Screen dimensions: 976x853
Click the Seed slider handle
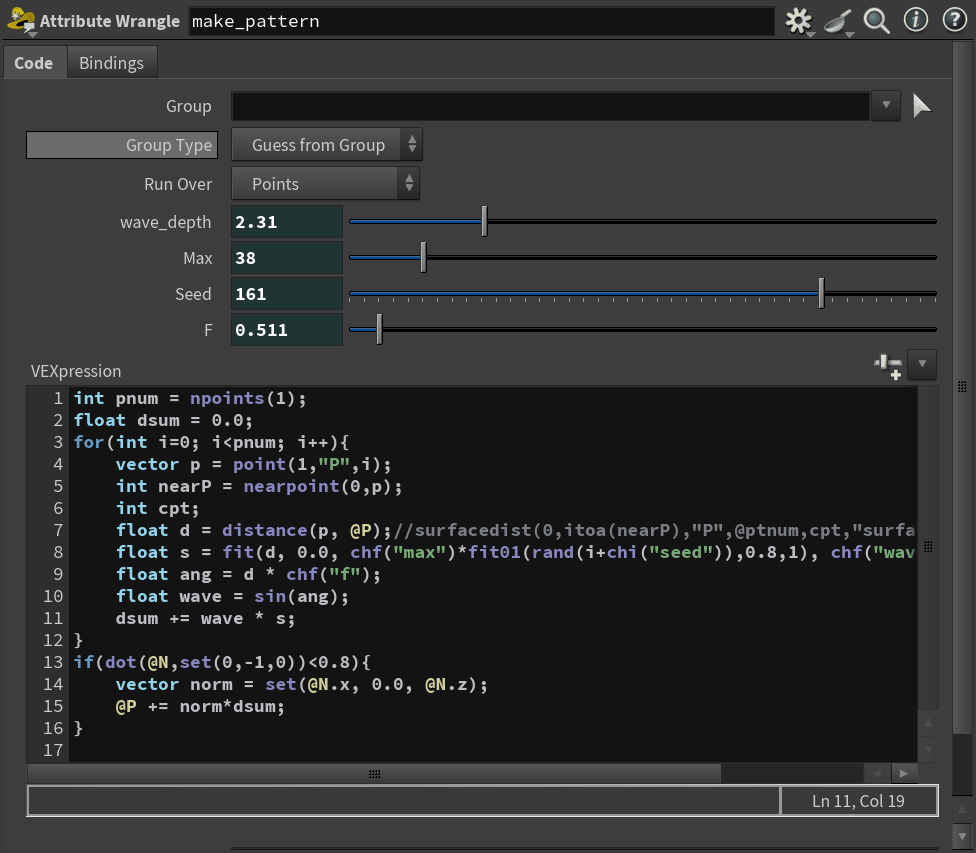pos(821,293)
